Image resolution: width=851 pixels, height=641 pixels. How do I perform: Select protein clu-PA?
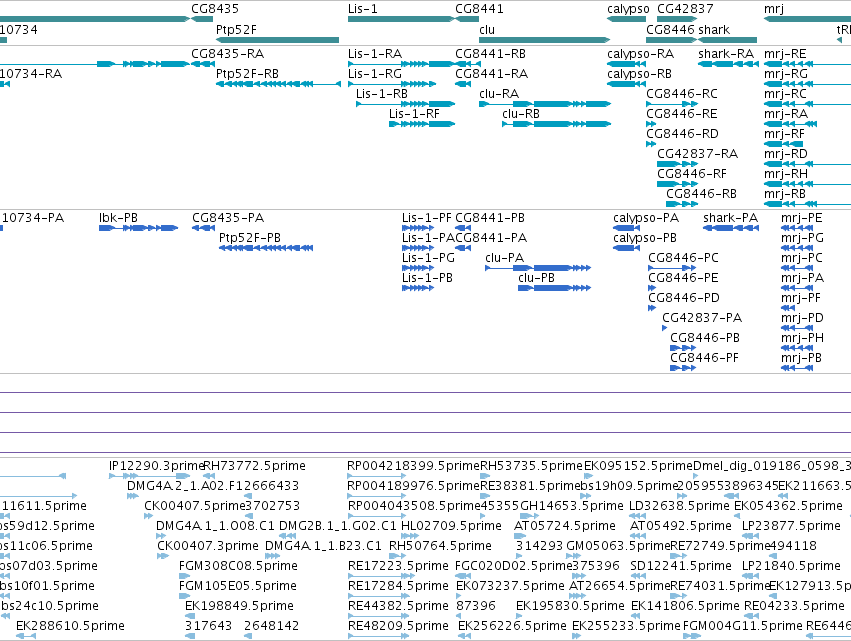coord(504,258)
